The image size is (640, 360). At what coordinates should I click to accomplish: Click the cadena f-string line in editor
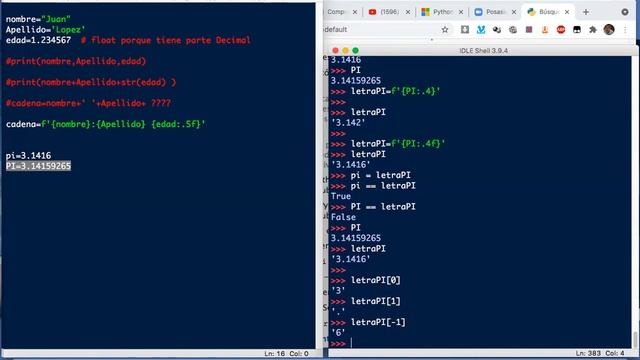[x=106, y=124]
